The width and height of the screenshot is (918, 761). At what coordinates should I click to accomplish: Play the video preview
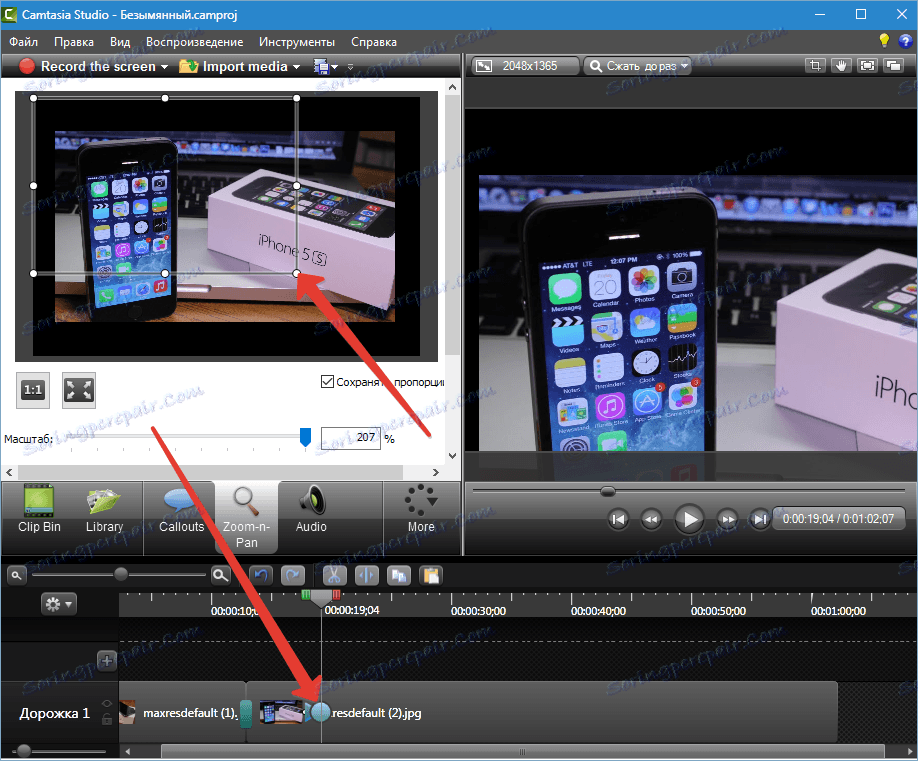[689, 519]
